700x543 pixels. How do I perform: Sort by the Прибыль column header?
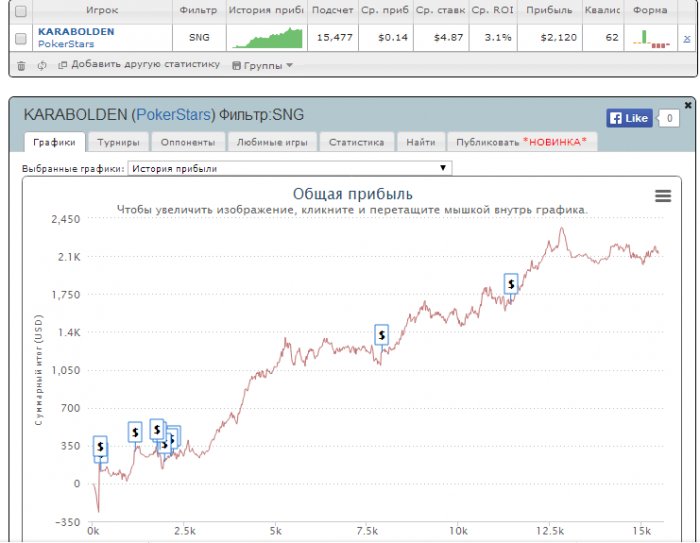click(x=549, y=10)
